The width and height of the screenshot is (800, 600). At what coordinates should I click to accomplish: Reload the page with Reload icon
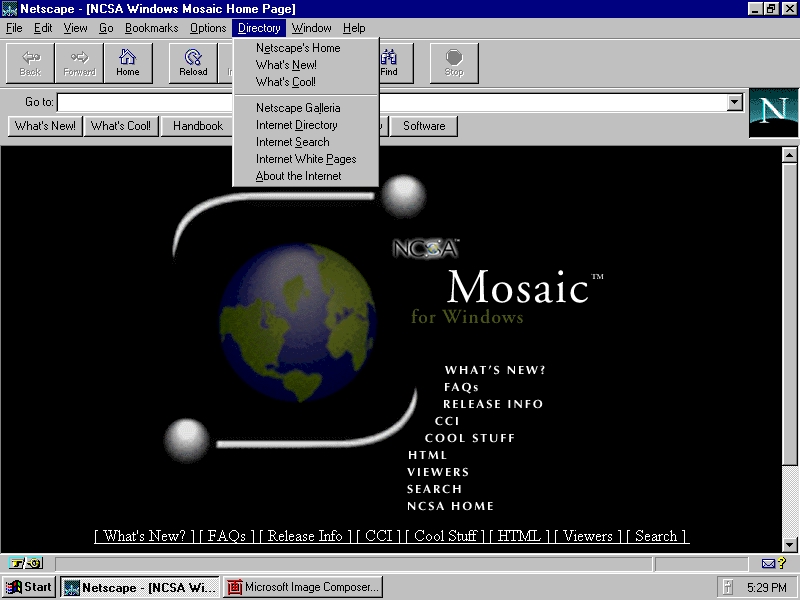[x=193, y=63]
